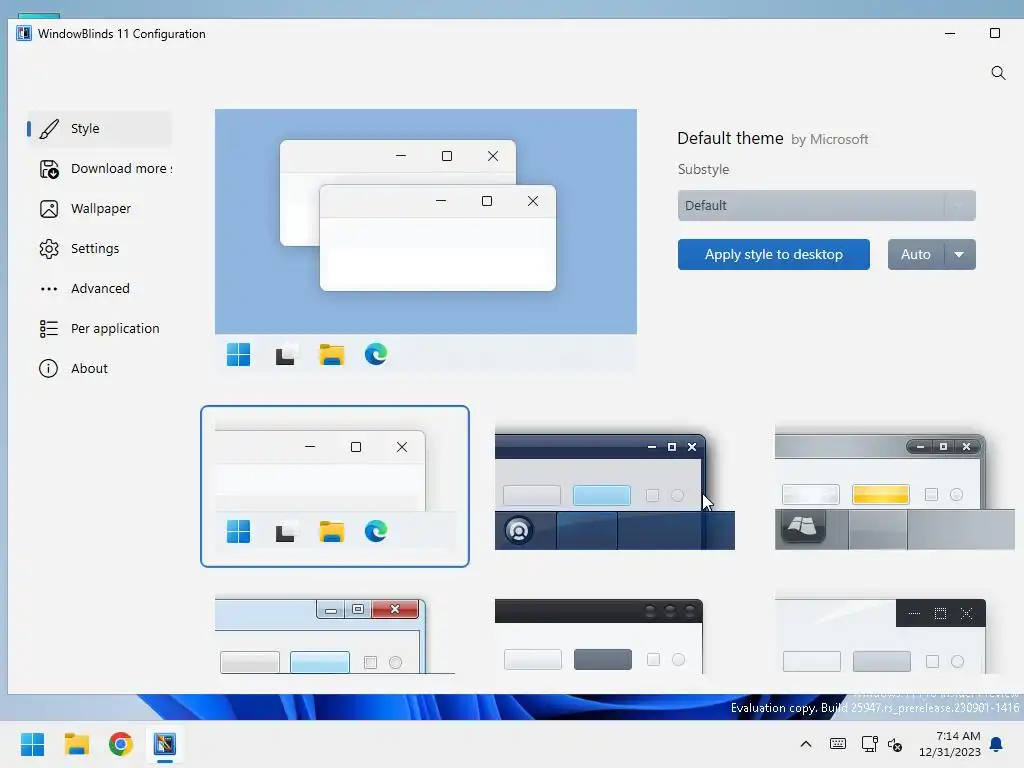The width and height of the screenshot is (1024, 768).
Task: Click Apply style to desktop button
Action: pyautogui.click(x=773, y=254)
